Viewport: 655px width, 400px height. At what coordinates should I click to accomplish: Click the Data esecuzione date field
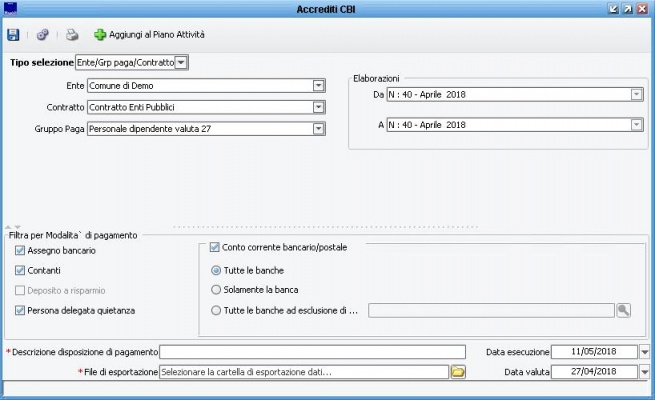click(594, 352)
